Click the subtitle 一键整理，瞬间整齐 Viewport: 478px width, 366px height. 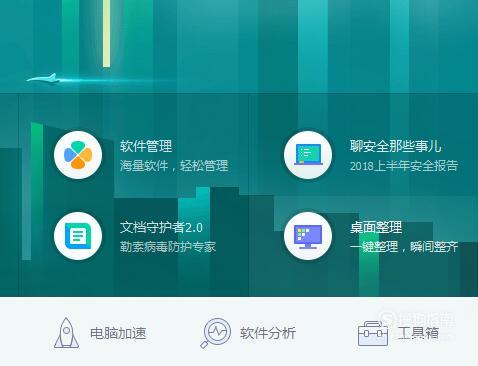[404, 247]
